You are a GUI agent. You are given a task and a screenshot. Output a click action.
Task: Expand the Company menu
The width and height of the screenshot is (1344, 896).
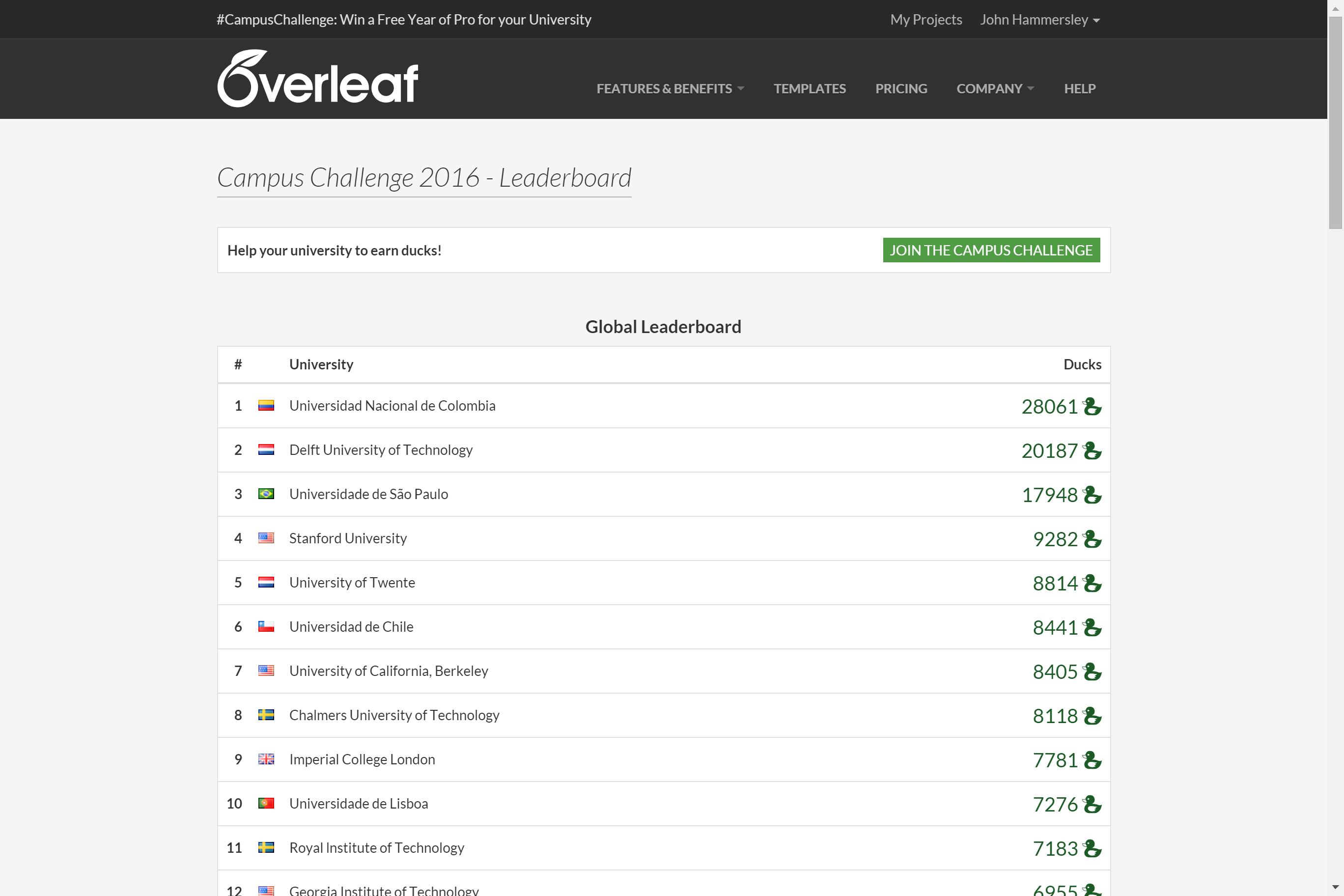pos(995,88)
